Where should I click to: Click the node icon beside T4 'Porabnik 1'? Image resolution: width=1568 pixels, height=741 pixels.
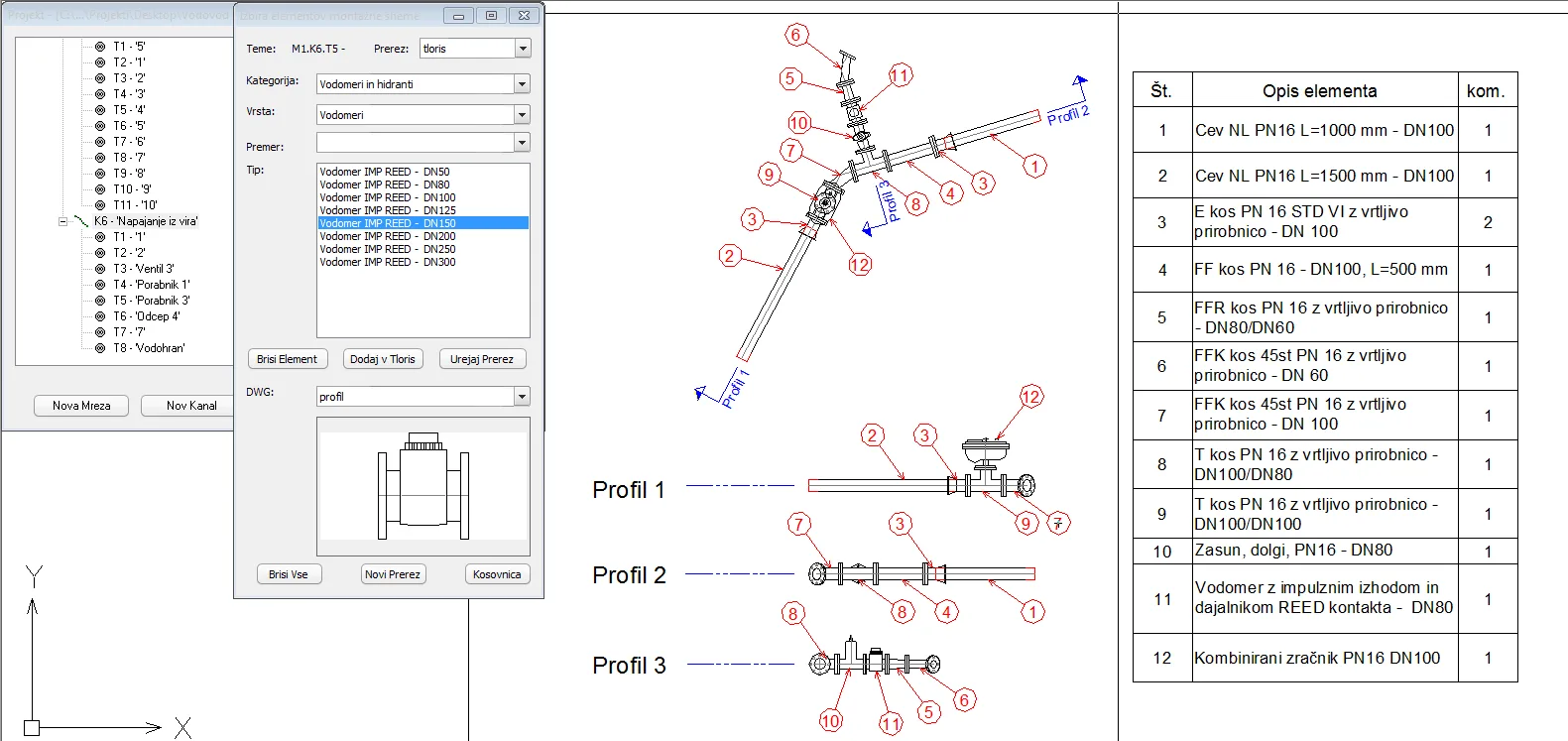tap(100, 285)
